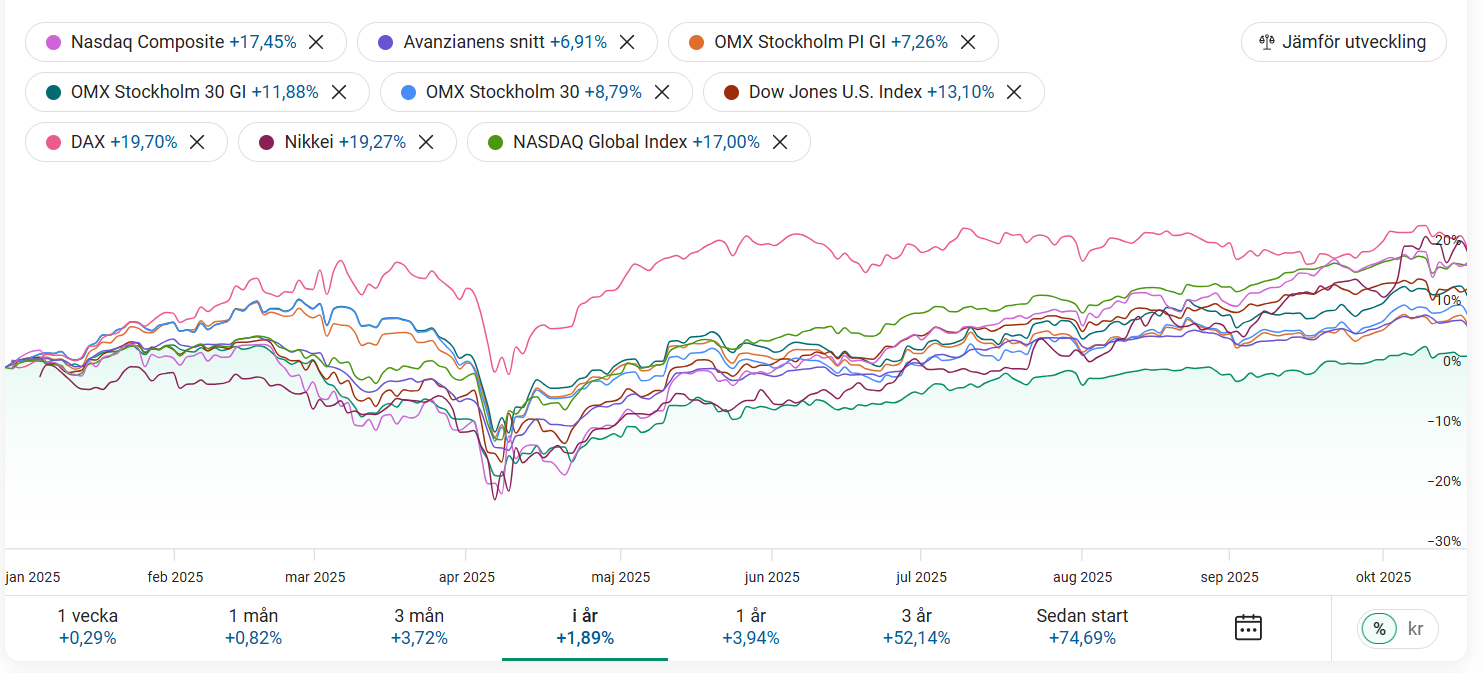Screen dimensions: 1482x673
Task: Remove the NASDAQ Global Index chip
Action: 780,142
